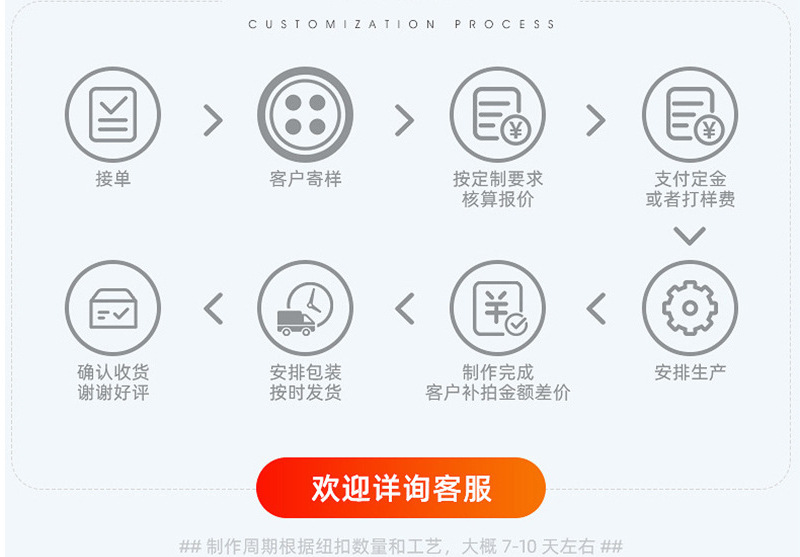Image resolution: width=800 pixels, height=557 pixels.
Task: Select the four-hole button 客户寄样 icon
Action: pos(305,115)
